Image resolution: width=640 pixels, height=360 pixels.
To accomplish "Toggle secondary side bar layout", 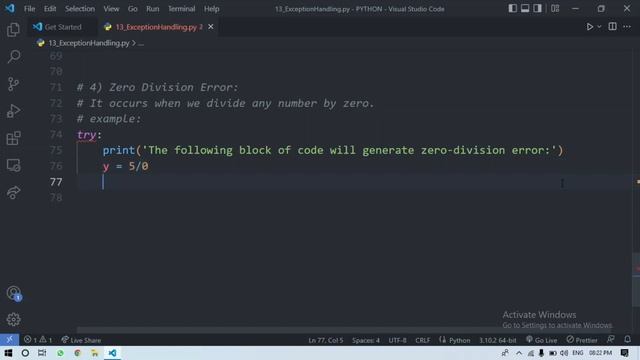I will (x=538, y=9).
